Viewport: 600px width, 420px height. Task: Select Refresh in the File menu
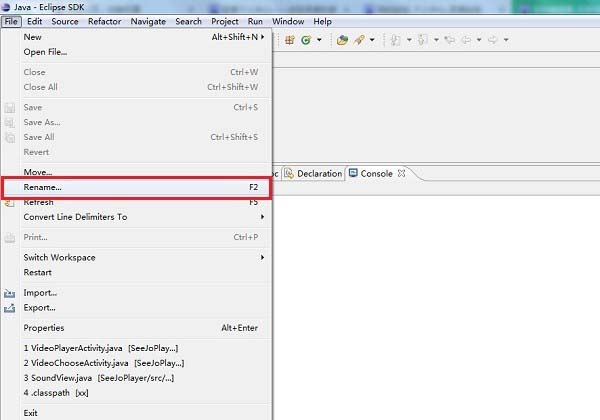(x=137, y=202)
